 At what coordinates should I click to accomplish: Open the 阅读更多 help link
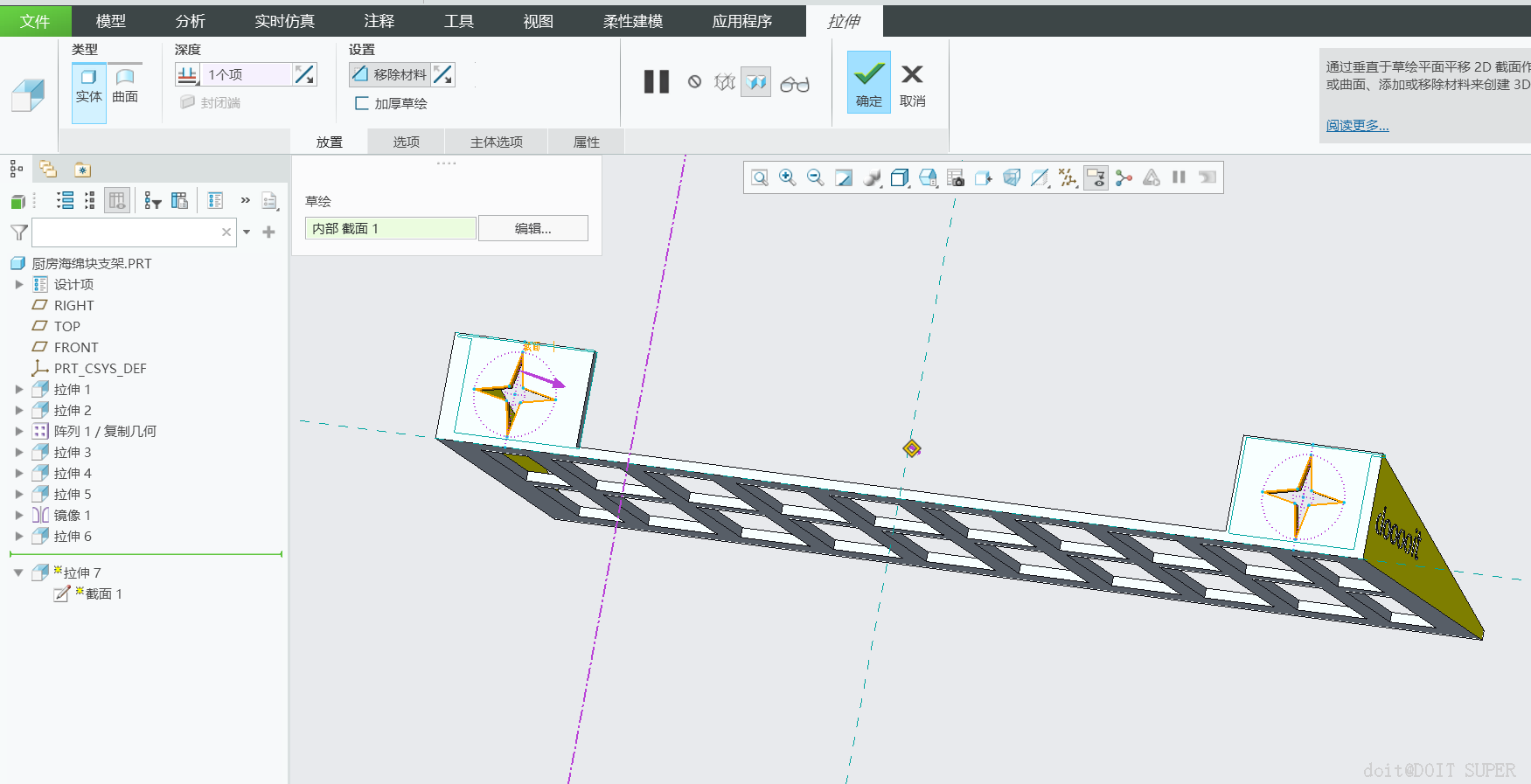(x=1357, y=126)
